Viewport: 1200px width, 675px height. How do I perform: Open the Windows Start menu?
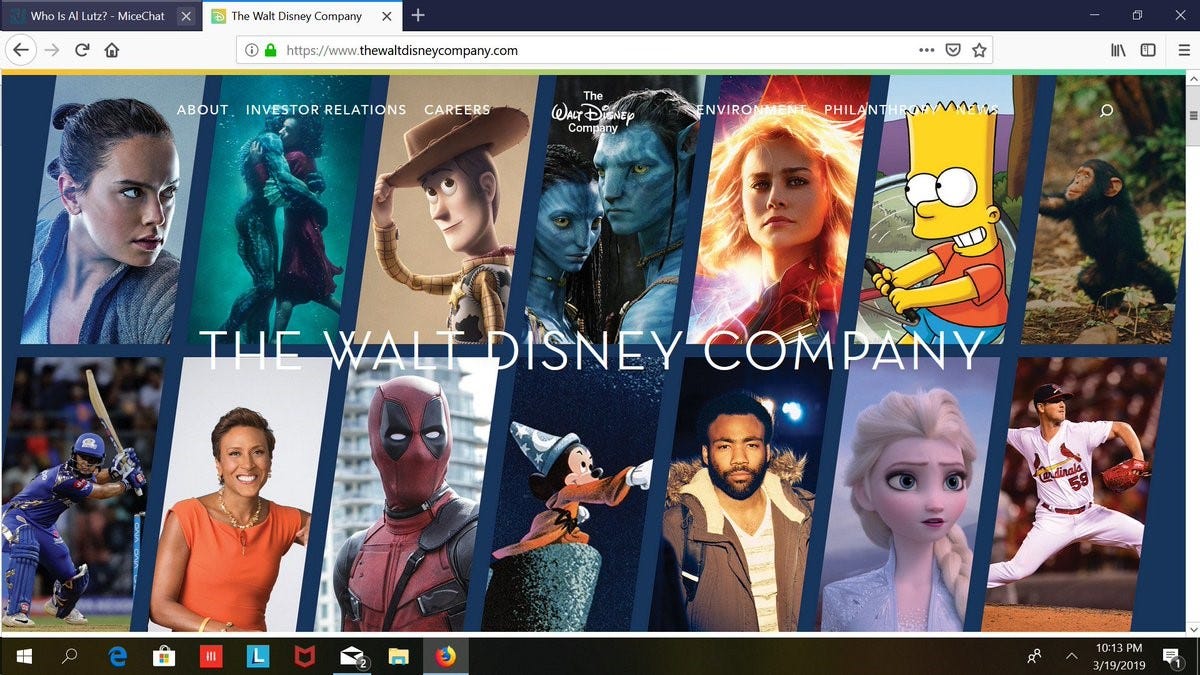24,656
